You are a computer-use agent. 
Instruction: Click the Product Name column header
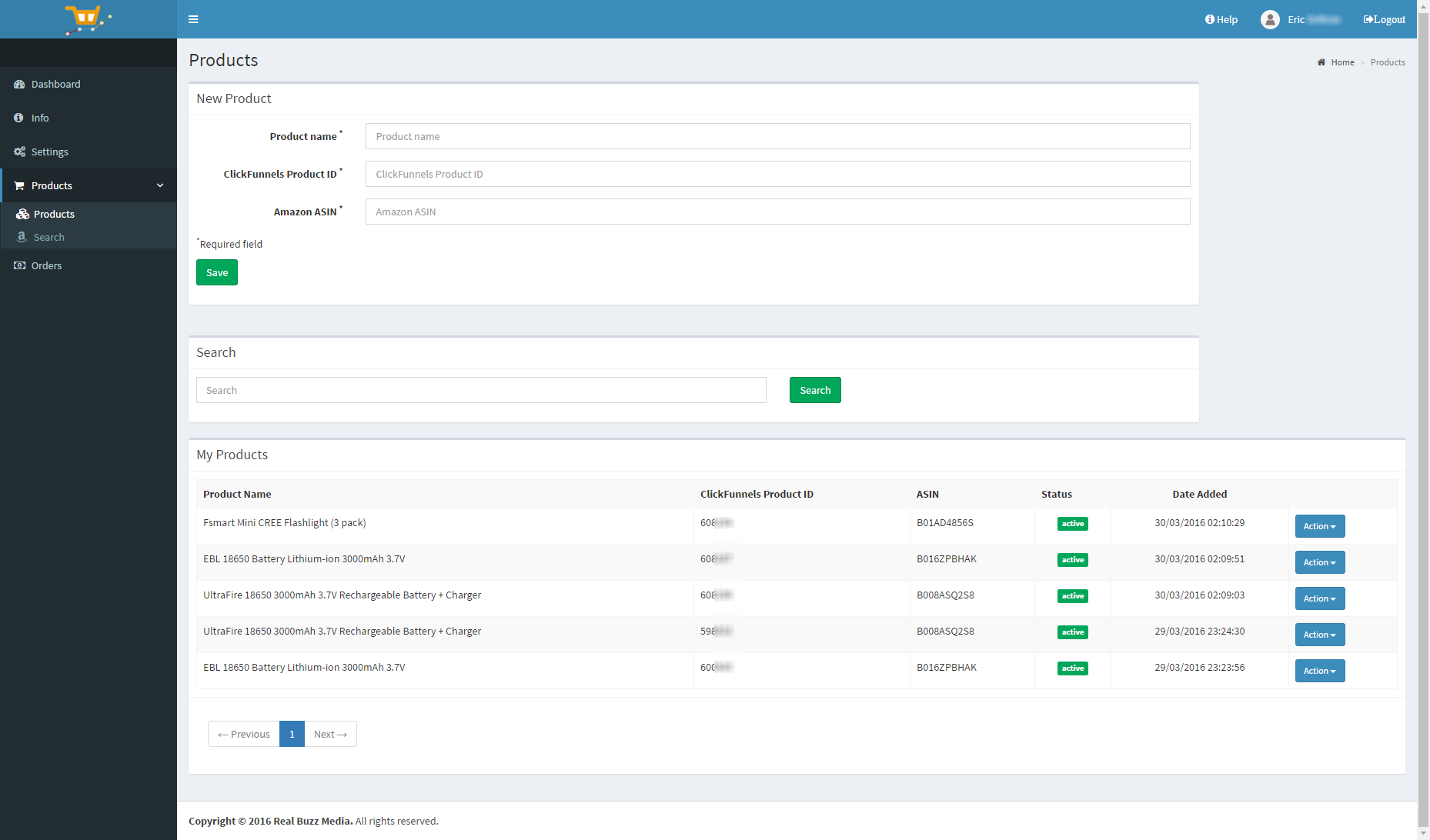pos(237,494)
